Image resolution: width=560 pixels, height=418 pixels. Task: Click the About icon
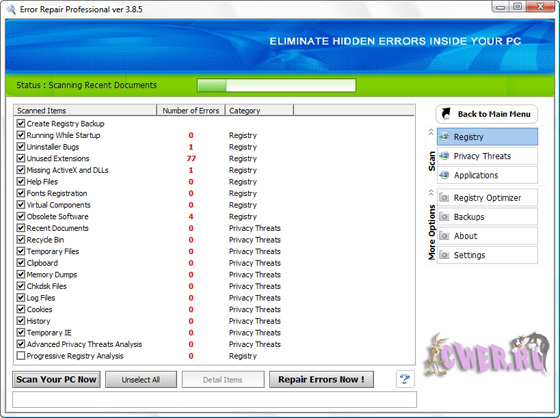444,236
